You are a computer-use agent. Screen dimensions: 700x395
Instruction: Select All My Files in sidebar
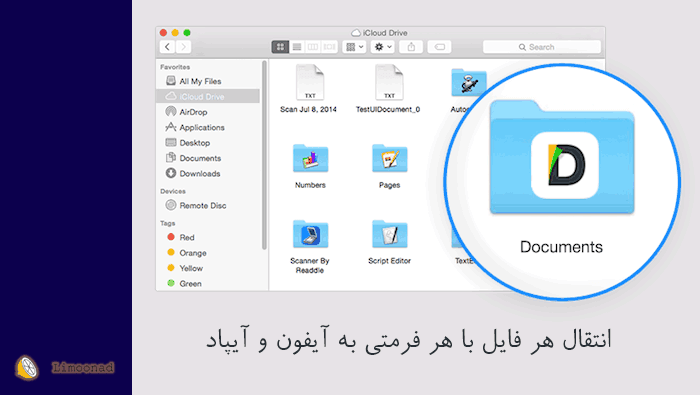208,81
